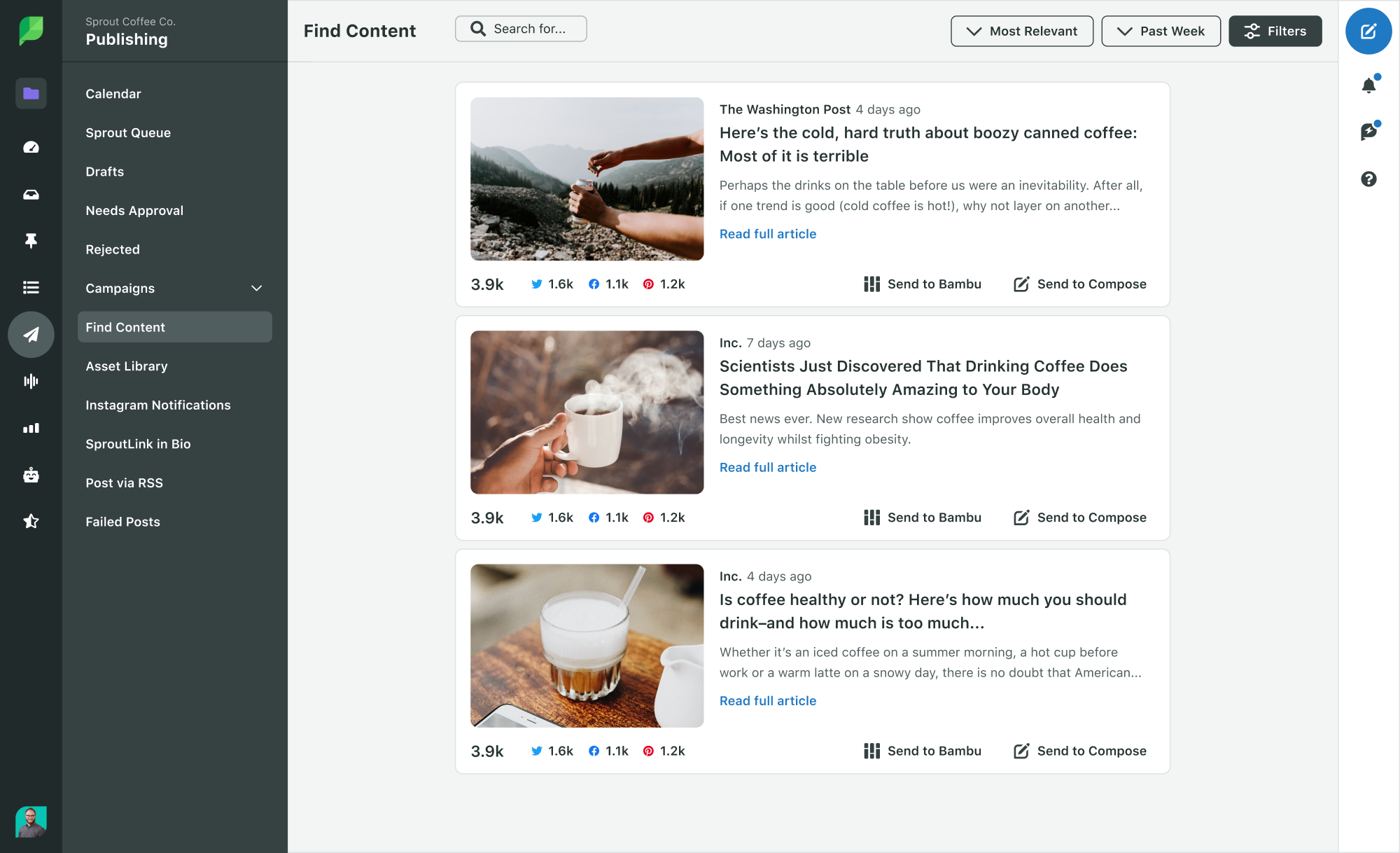Read full article on boozy canned coffee
This screenshot has height=853, width=1400.
point(768,233)
